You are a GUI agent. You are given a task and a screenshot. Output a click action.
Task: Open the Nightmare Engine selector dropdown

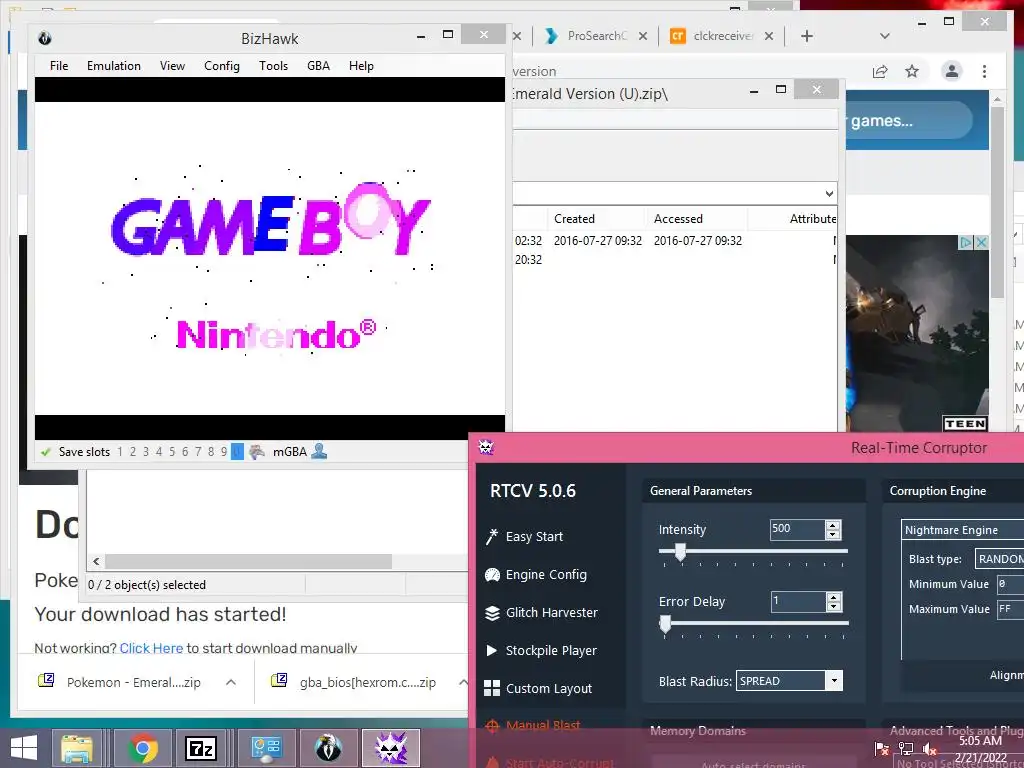coord(963,530)
